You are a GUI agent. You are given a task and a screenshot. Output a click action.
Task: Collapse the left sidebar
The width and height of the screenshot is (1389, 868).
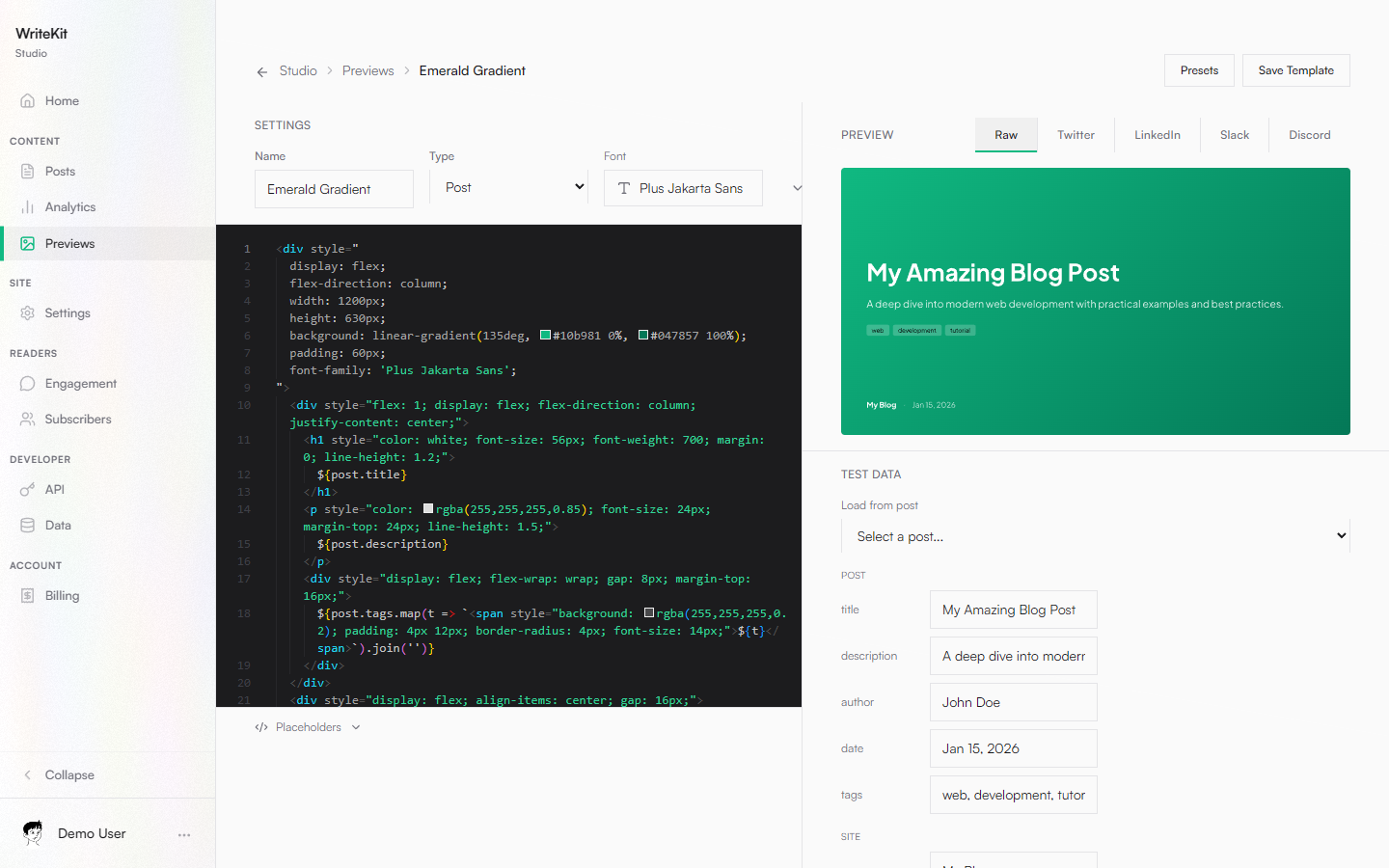(61, 774)
